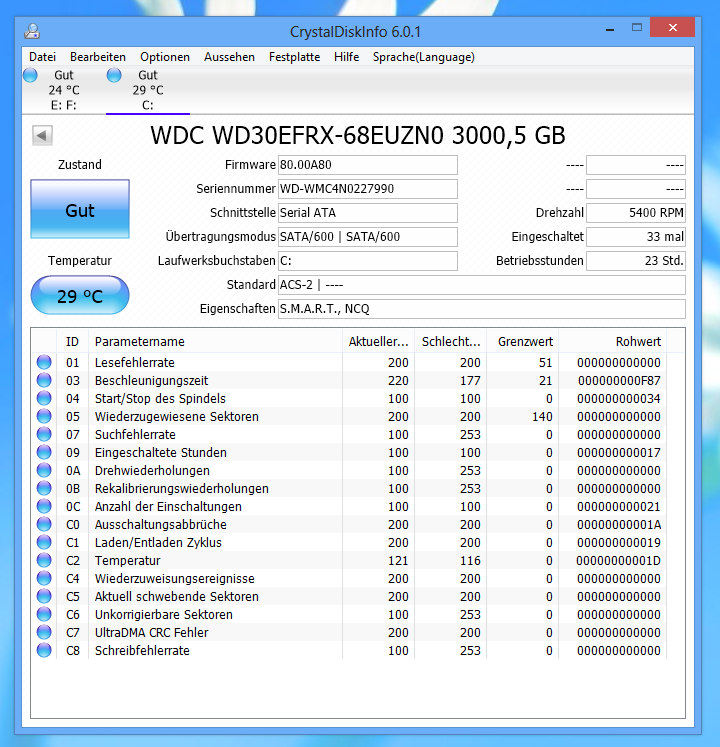Image resolution: width=720 pixels, height=747 pixels.
Task: Click the CrystalDiskInfo app icon in title bar
Action: (32, 31)
